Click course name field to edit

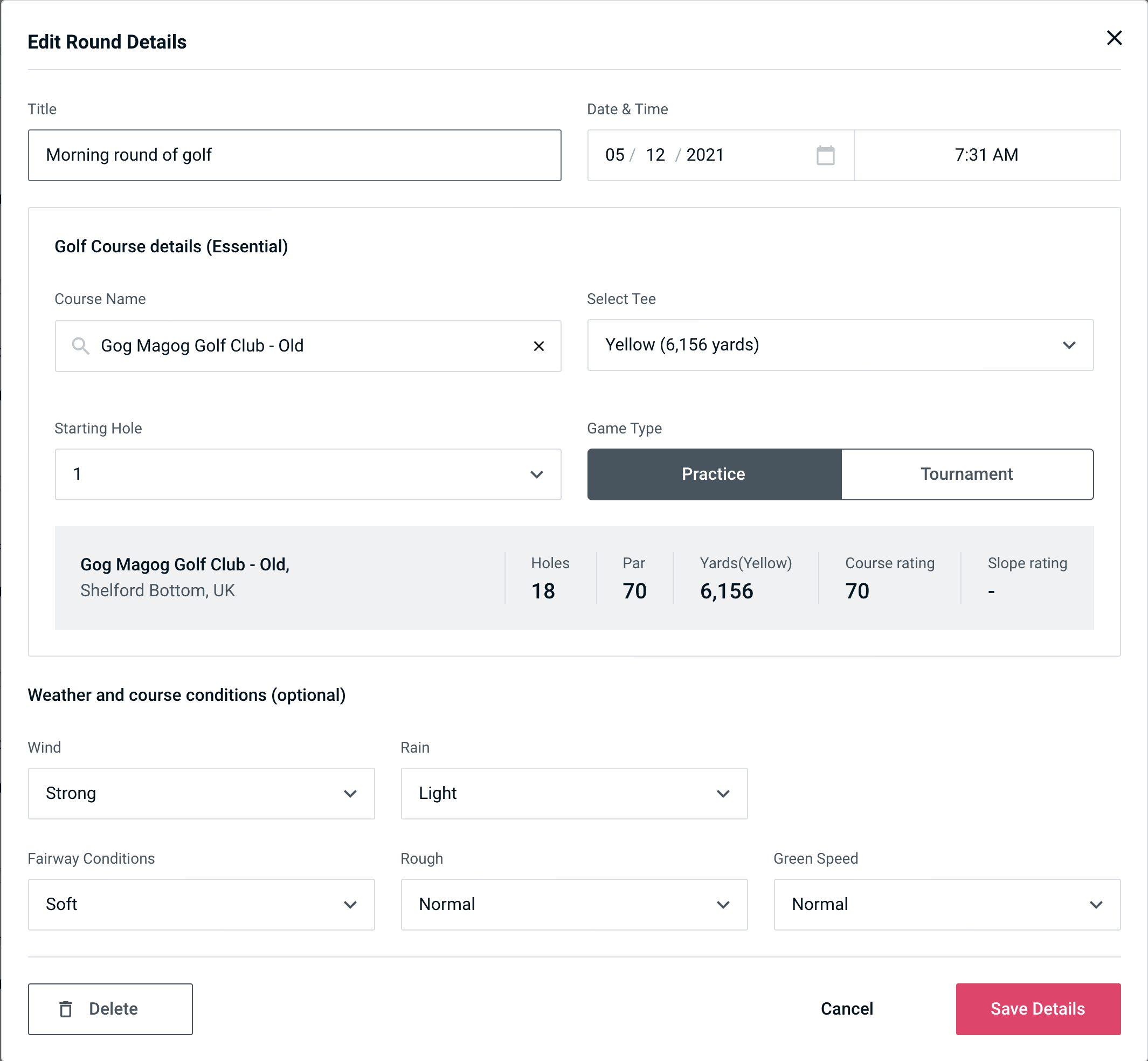point(307,346)
